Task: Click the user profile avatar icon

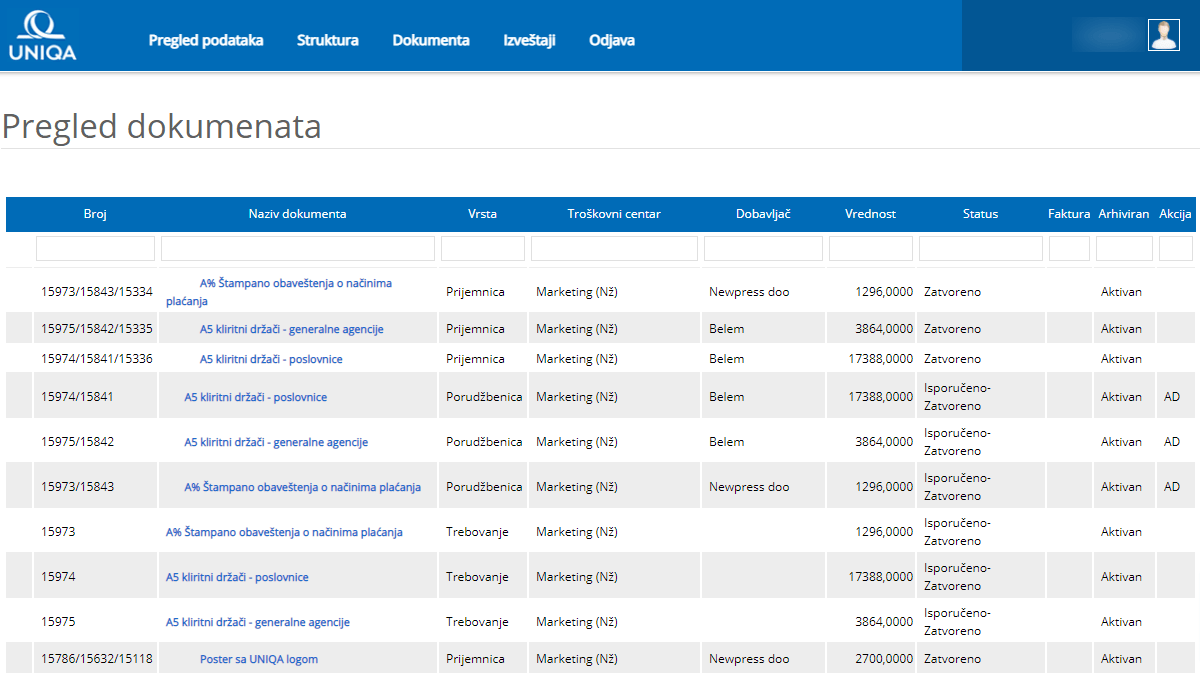Action: point(1163,35)
